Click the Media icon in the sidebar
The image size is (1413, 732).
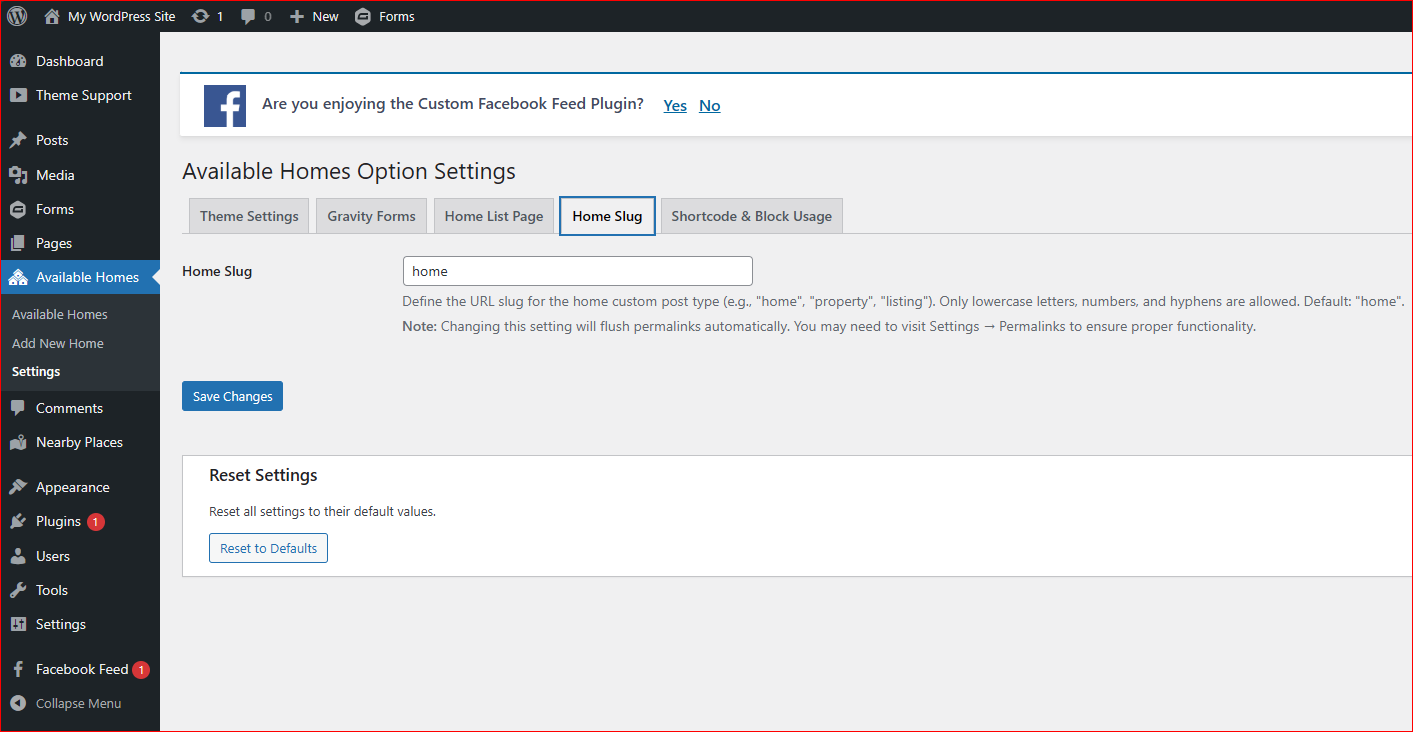pos(18,175)
